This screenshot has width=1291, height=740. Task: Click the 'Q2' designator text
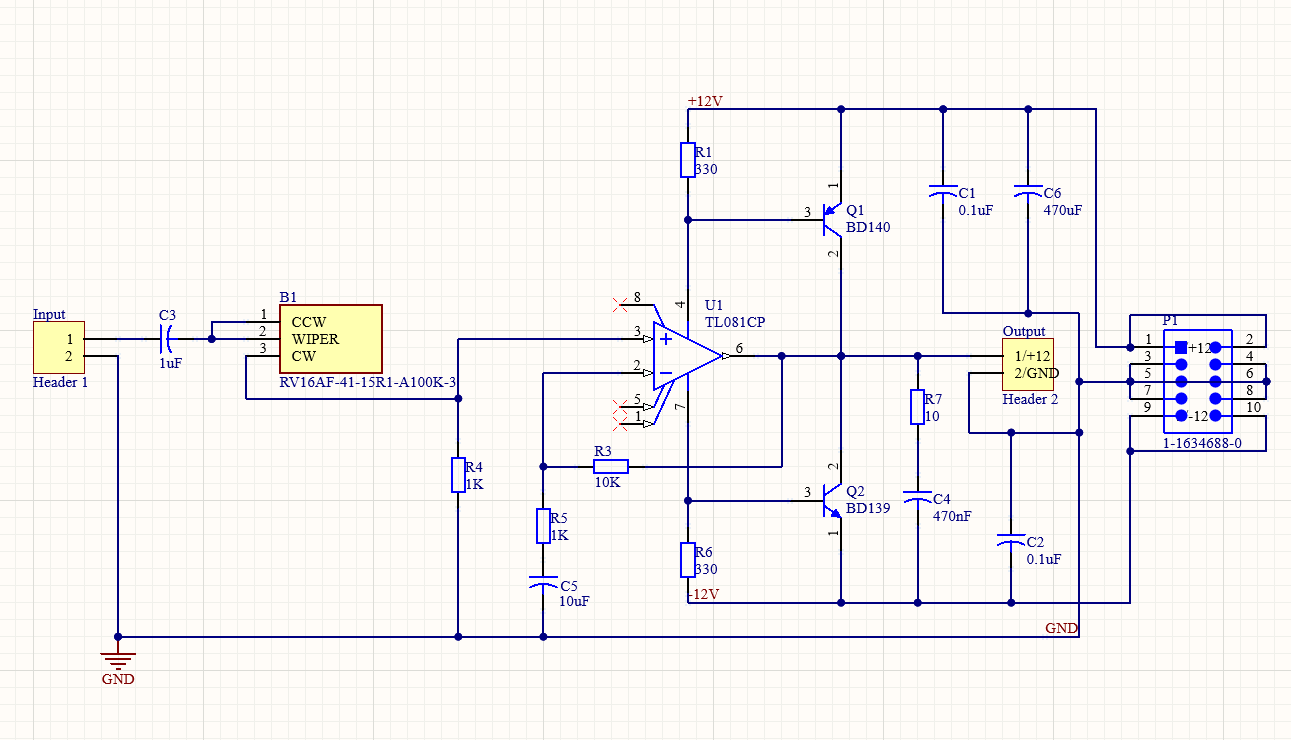[854, 491]
